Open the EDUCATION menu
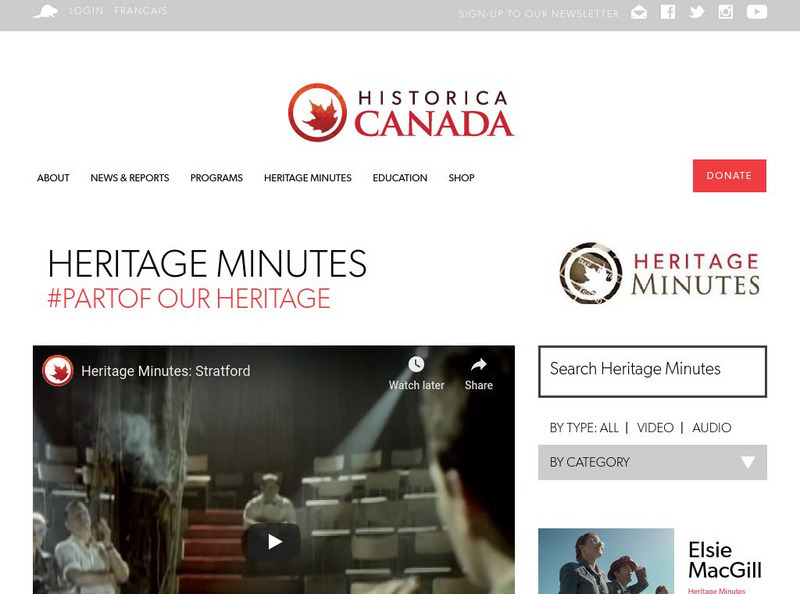Image resolution: width=800 pixels, height=594 pixels. (x=400, y=178)
